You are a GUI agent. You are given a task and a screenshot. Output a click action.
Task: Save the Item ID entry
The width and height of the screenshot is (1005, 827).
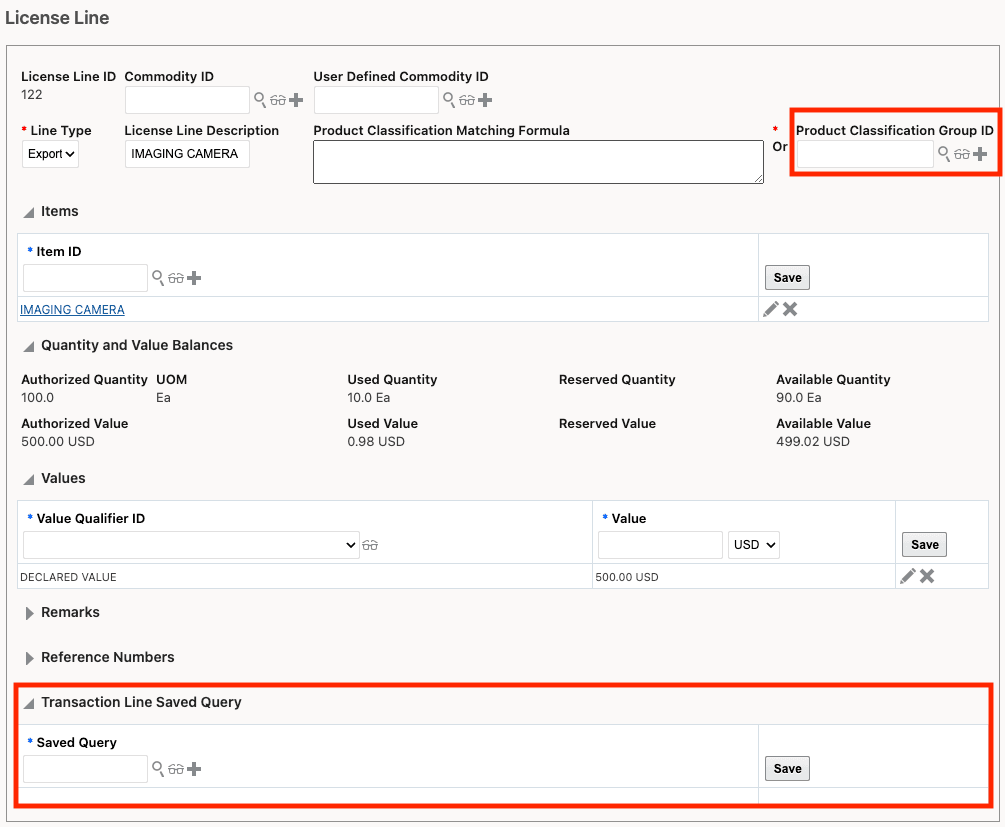(787, 278)
